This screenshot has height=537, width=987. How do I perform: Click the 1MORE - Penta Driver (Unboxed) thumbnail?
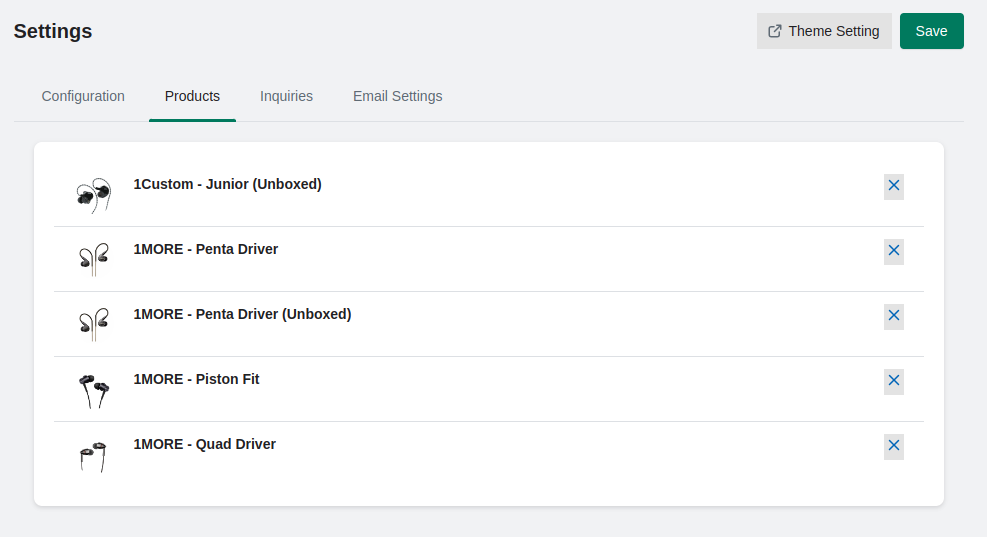(x=93, y=324)
